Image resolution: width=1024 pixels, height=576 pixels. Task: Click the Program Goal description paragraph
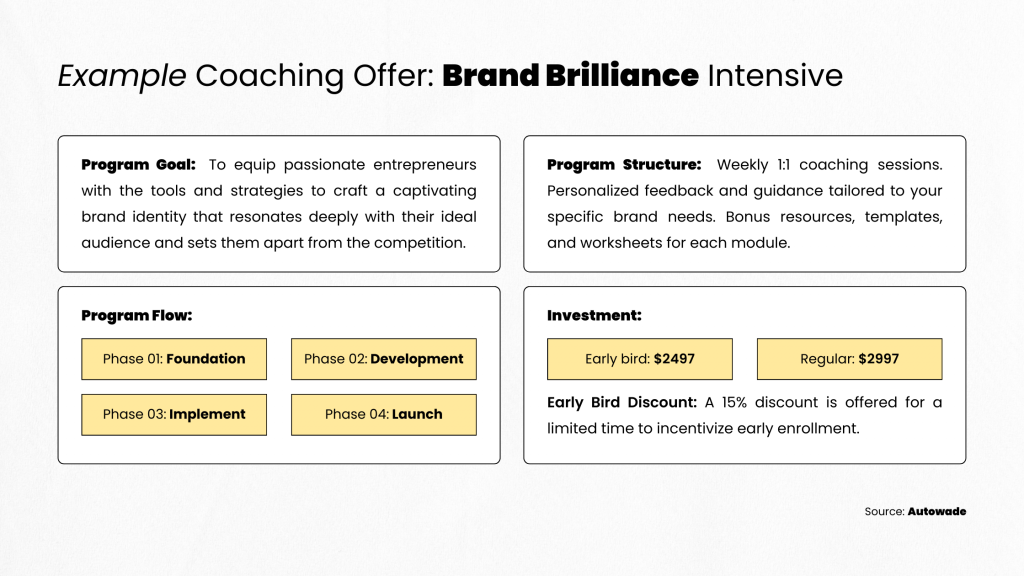[279, 204]
